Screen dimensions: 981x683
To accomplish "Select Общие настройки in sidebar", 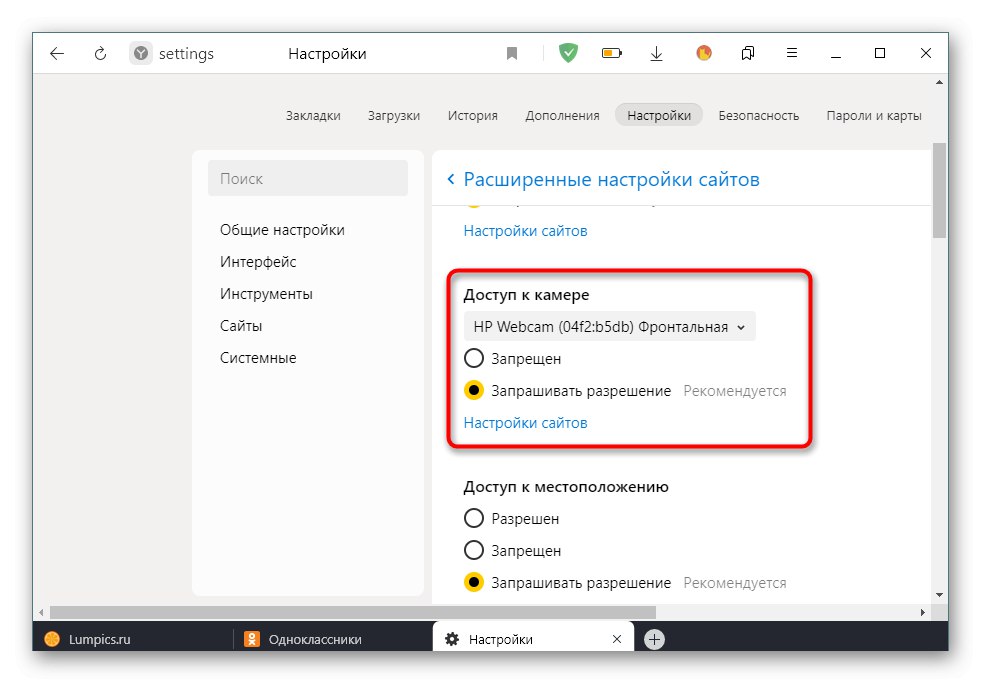I will (x=282, y=230).
